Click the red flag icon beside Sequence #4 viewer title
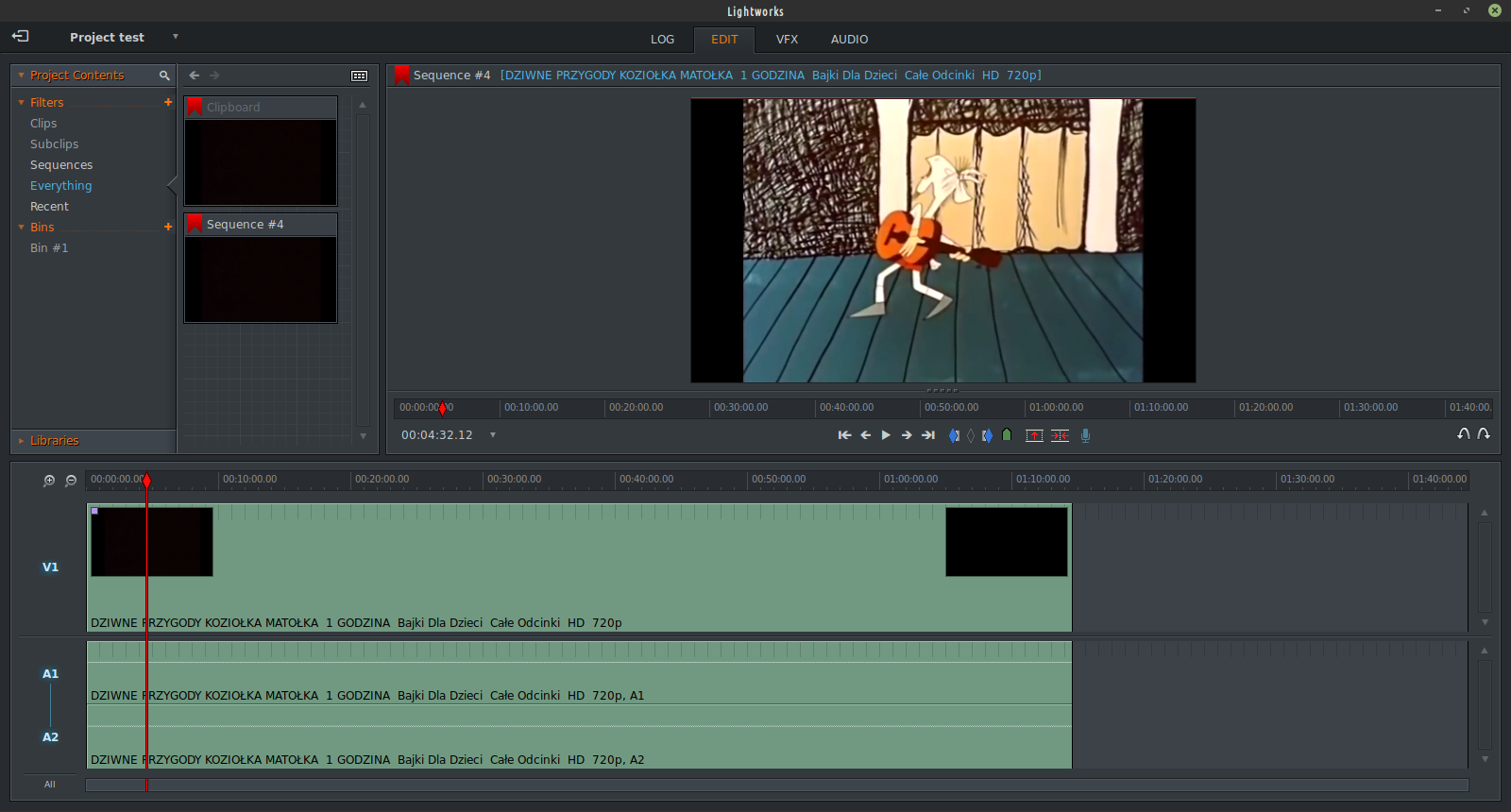The height and width of the screenshot is (812, 1511). 401,75
